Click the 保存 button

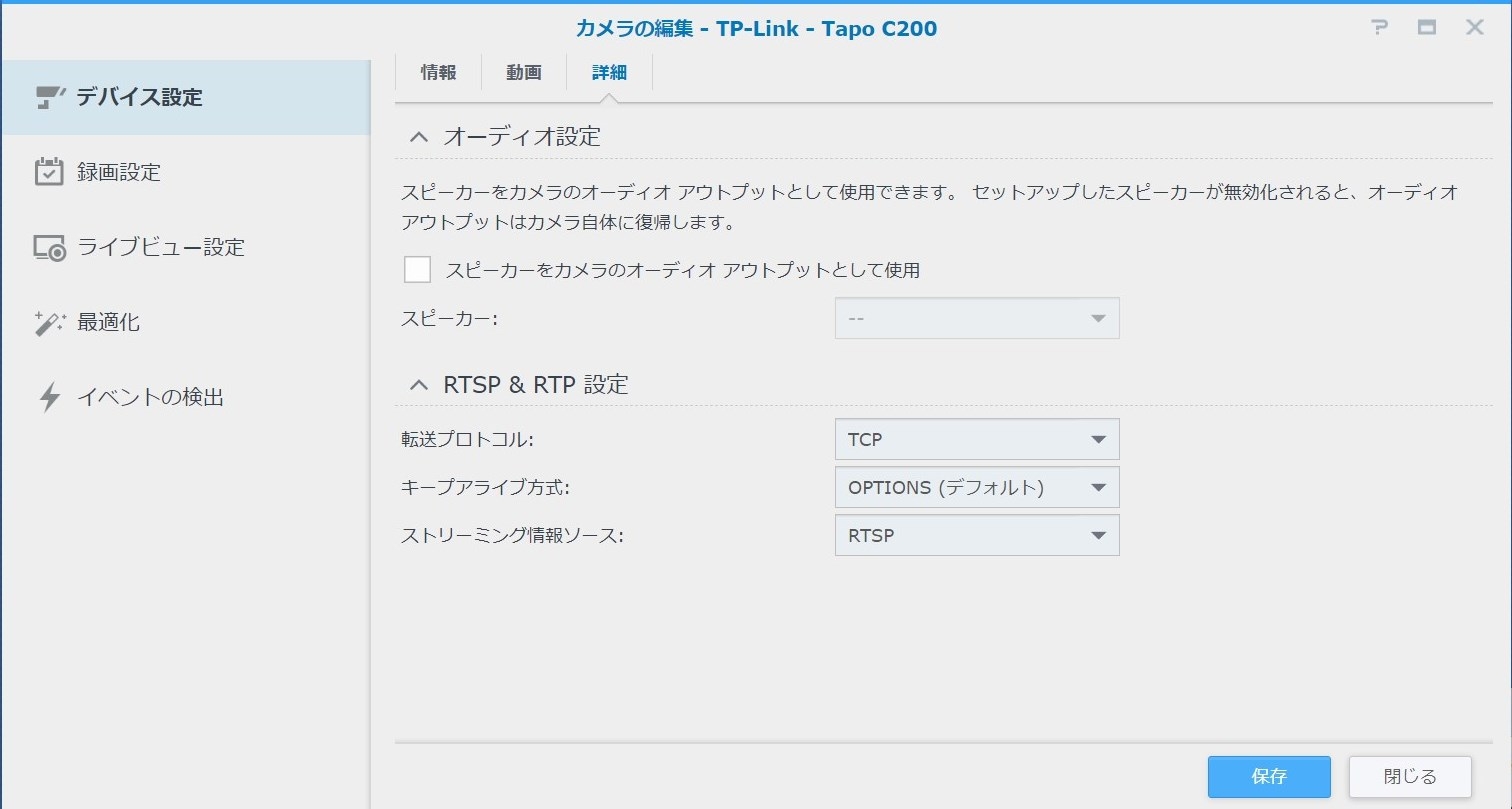pyautogui.click(x=1269, y=777)
